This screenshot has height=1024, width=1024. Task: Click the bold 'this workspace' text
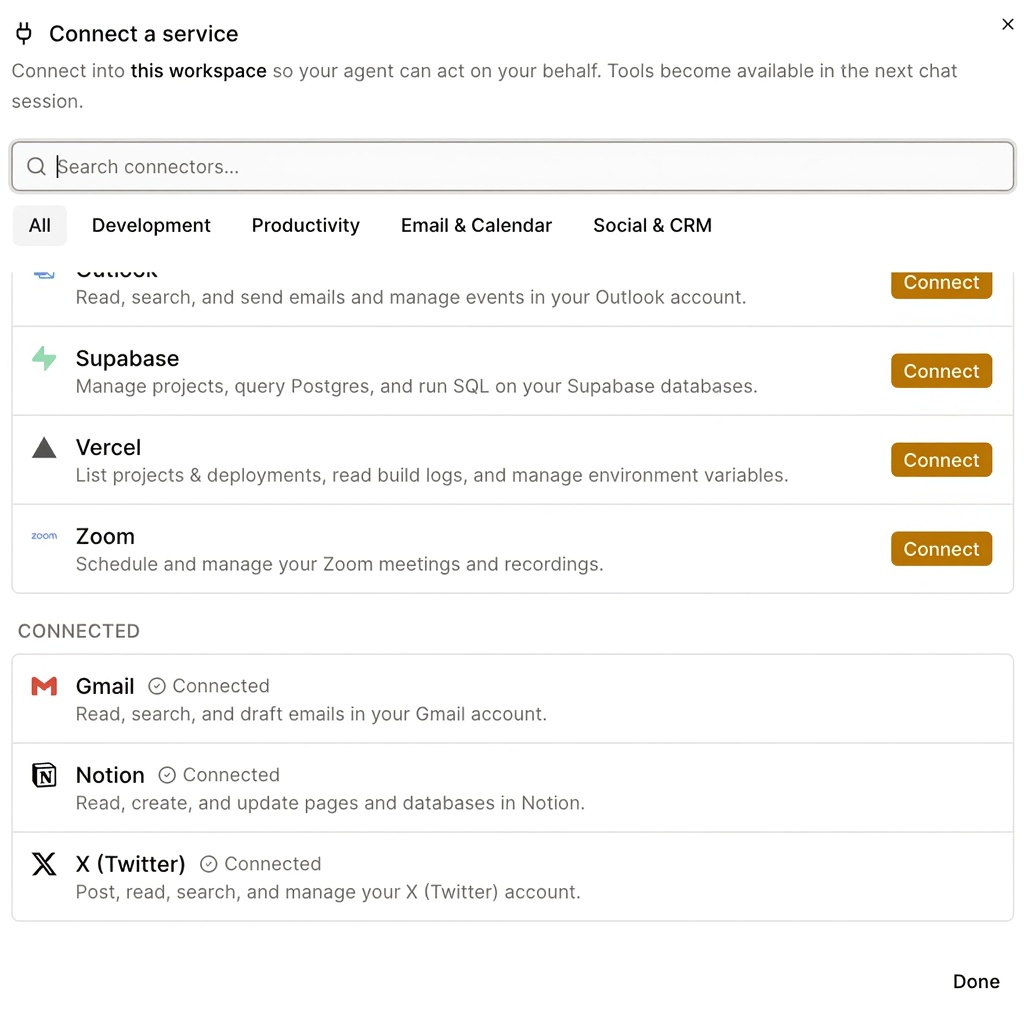pyautogui.click(x=199, y=71)
